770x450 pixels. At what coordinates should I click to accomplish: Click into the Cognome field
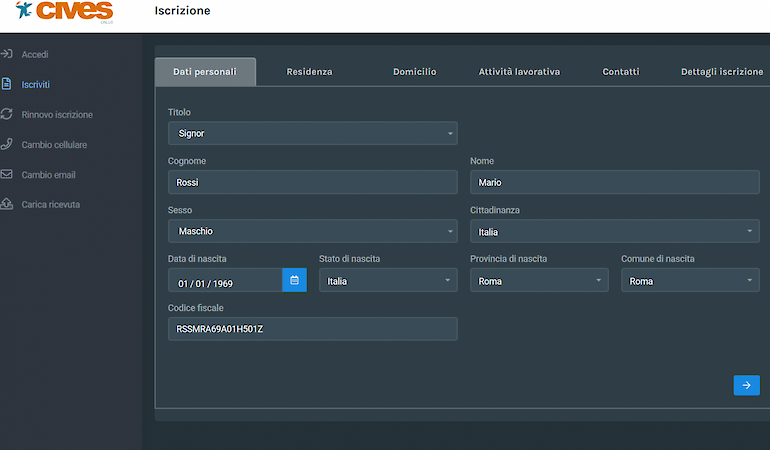312,182
